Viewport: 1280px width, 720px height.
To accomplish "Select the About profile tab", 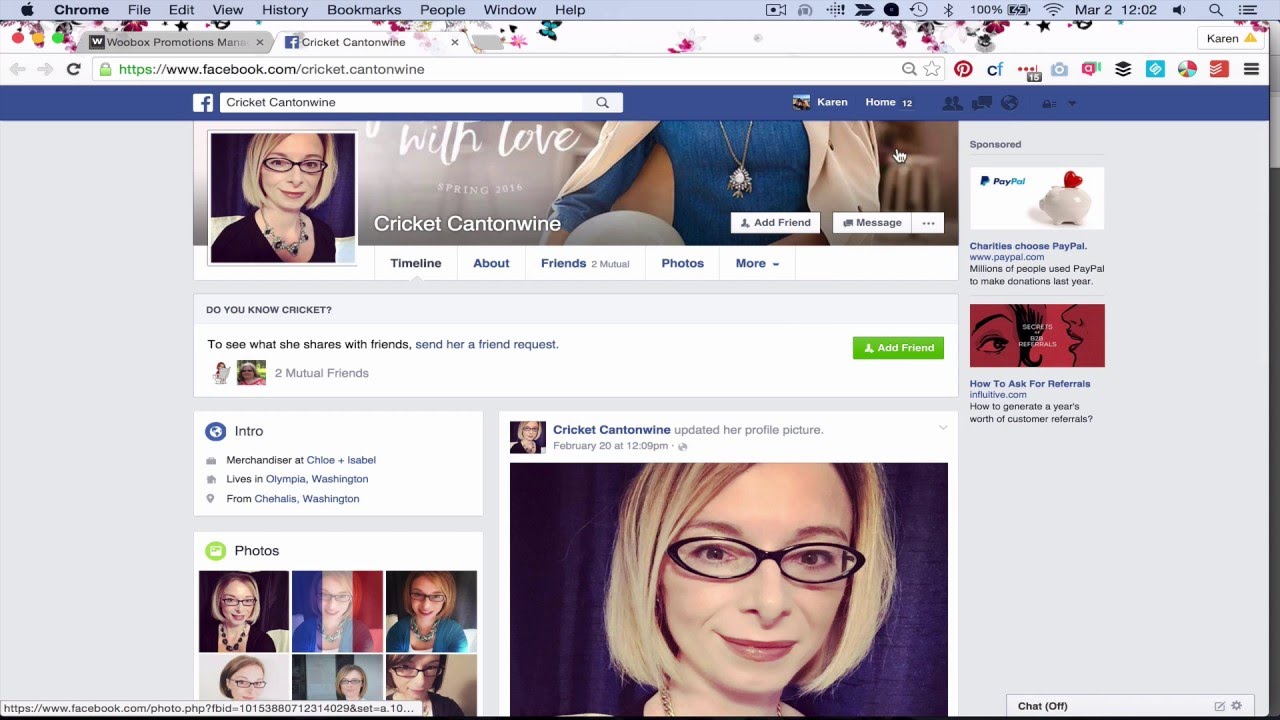I will (491, 263).
